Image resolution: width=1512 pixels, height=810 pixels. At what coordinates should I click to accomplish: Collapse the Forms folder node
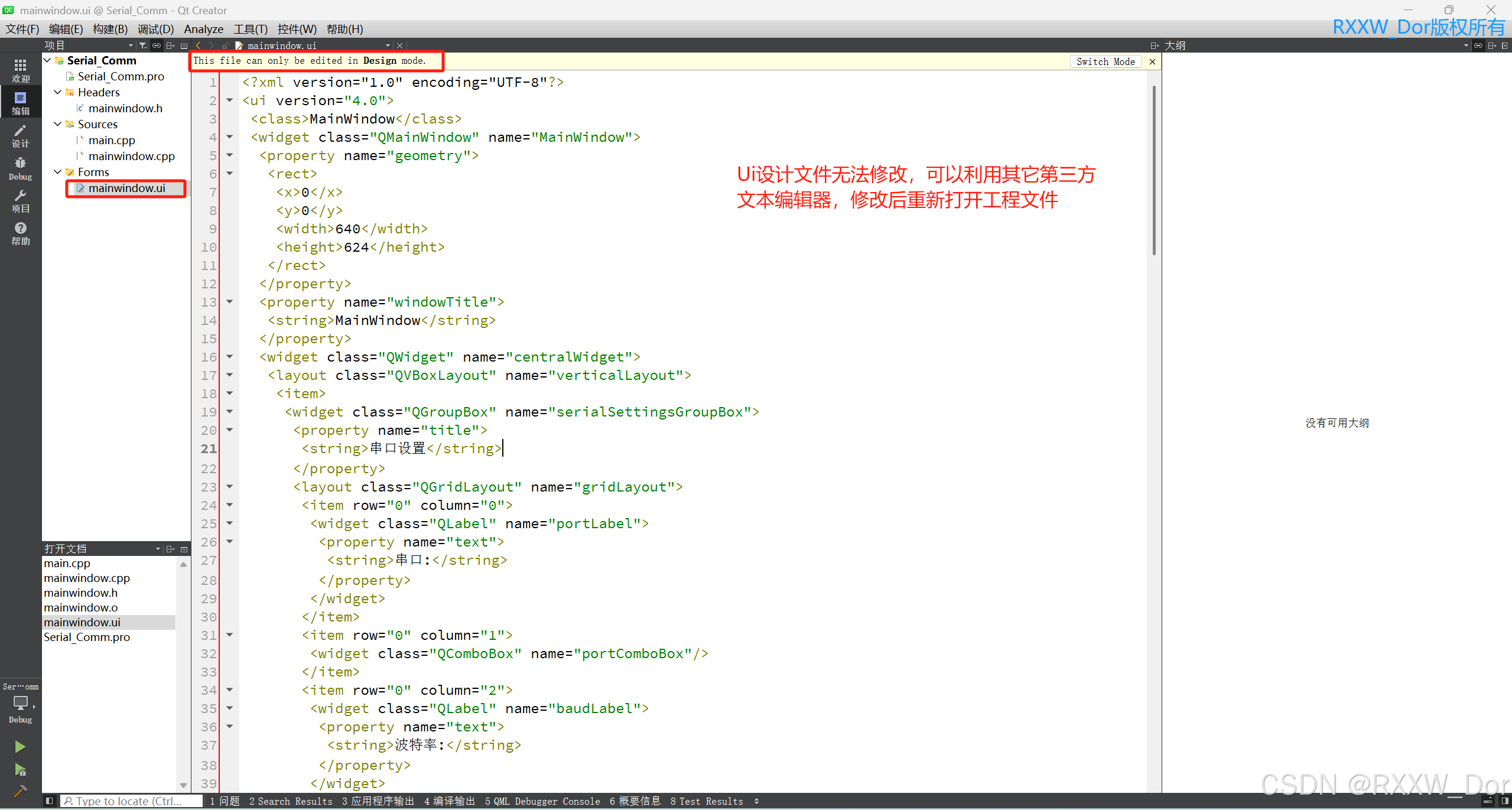coord(58,172)
